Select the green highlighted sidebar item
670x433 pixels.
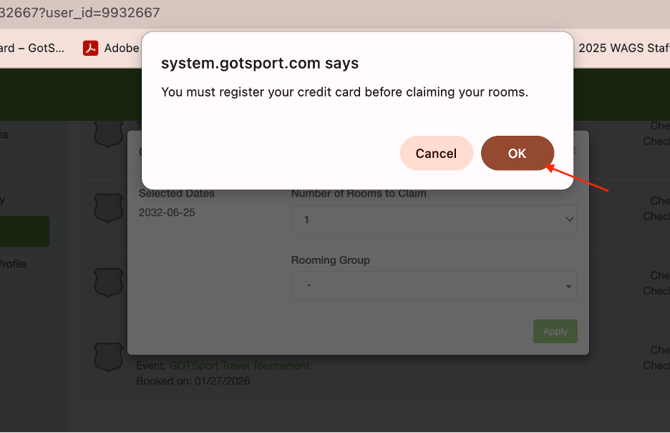24,231
